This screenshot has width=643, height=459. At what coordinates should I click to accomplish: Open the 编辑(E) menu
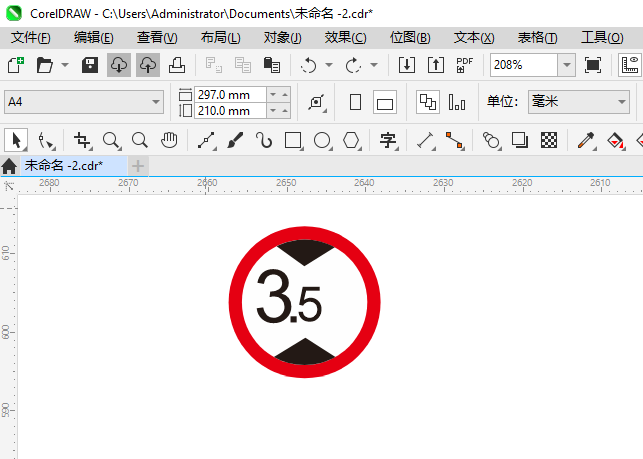(x=94, y=38)
